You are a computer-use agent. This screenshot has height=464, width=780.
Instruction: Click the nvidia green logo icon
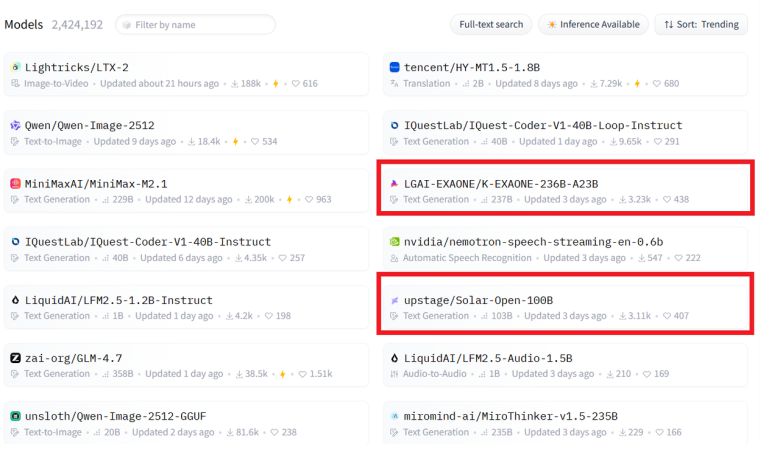tap(395, 241)
